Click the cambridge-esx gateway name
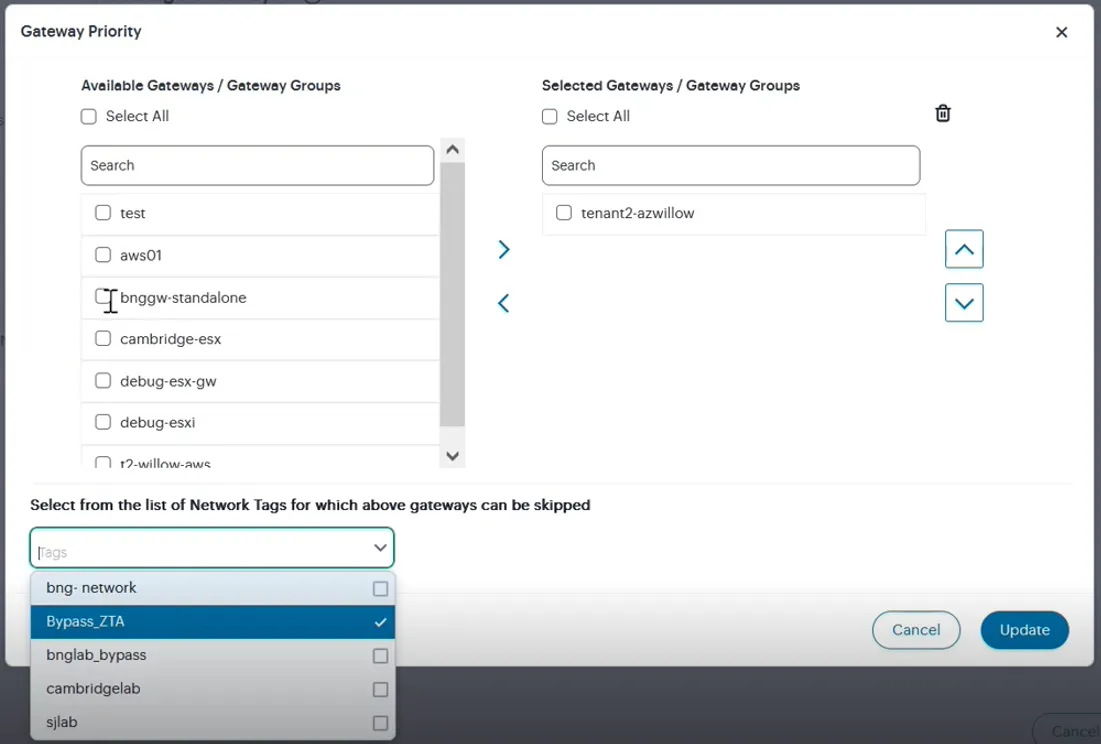Viewport: 1101px width, 744px height. pos(171,339)
